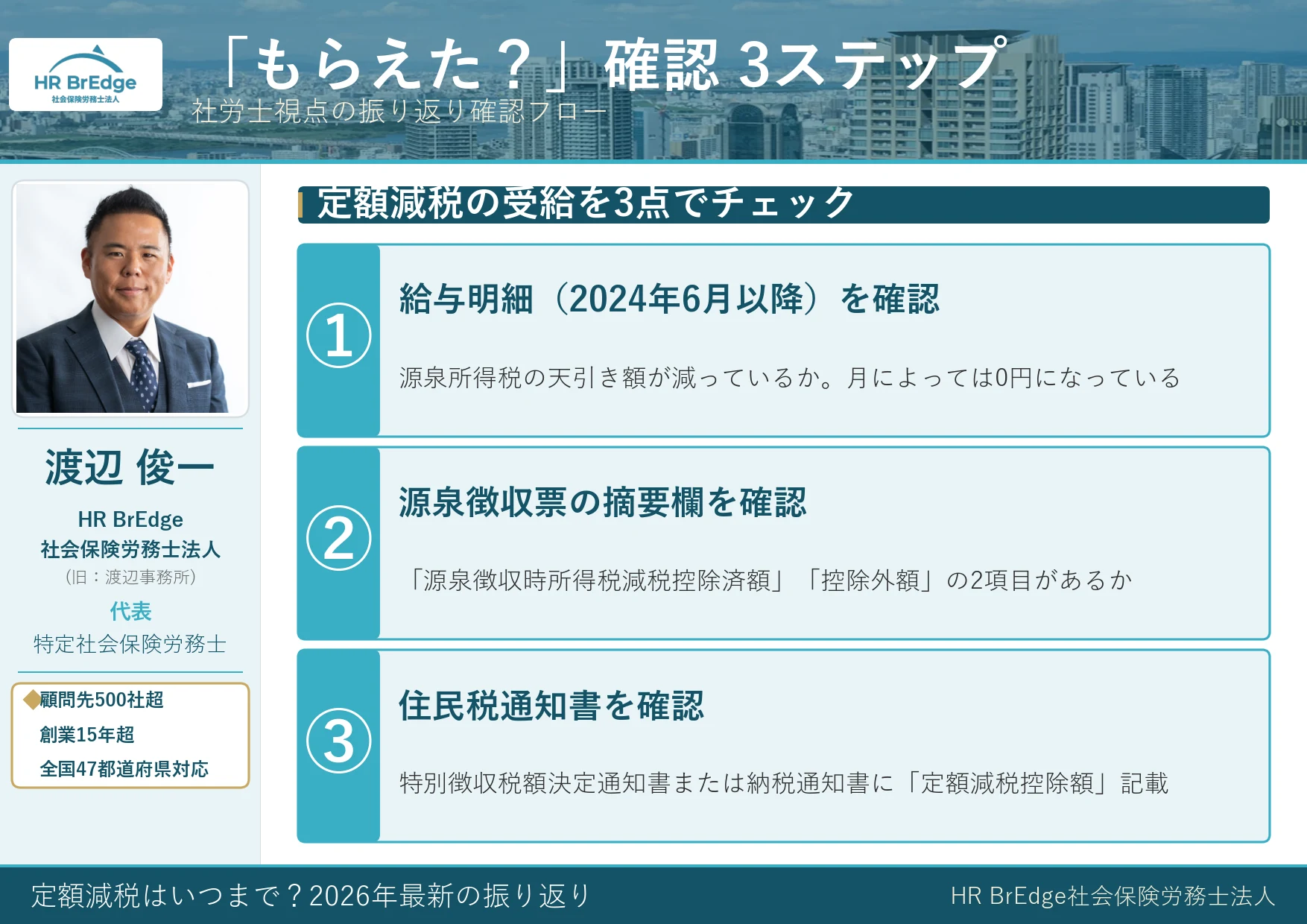
Task: Click the note (旧：渡辺事務所)
Action: point(130,577)
